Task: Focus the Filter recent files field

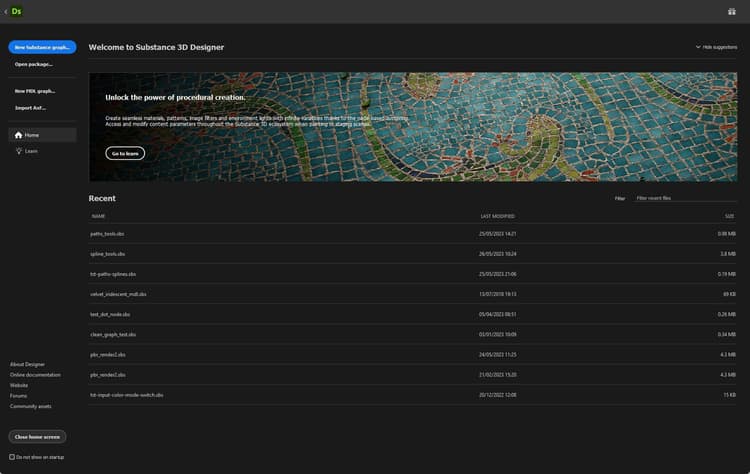Action: [x=685, y=198]
